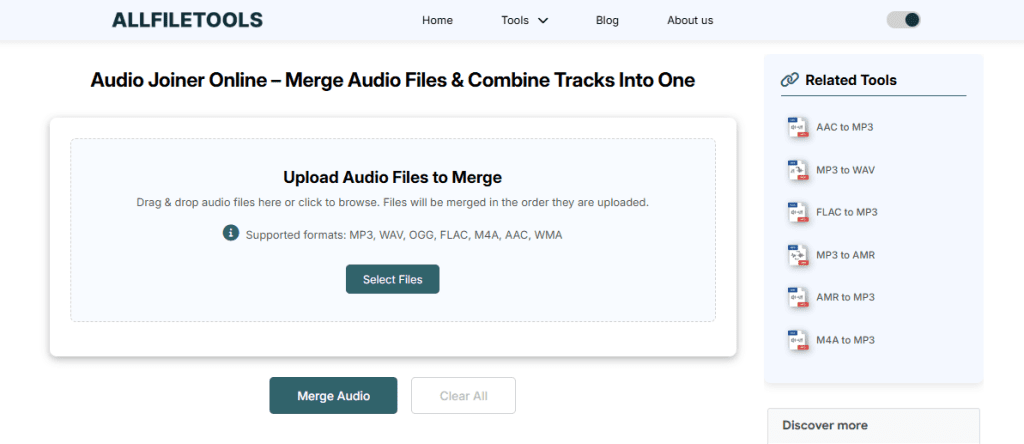Click the M4A to MP3 file icon

797,340
